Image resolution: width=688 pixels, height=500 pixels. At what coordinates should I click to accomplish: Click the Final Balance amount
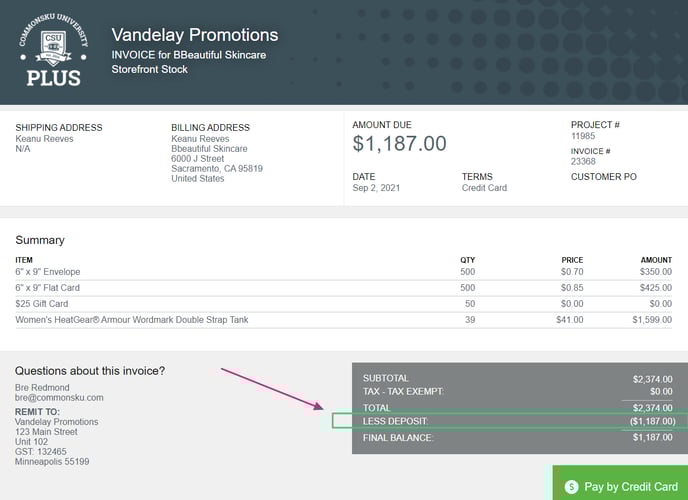coord(652,437)
